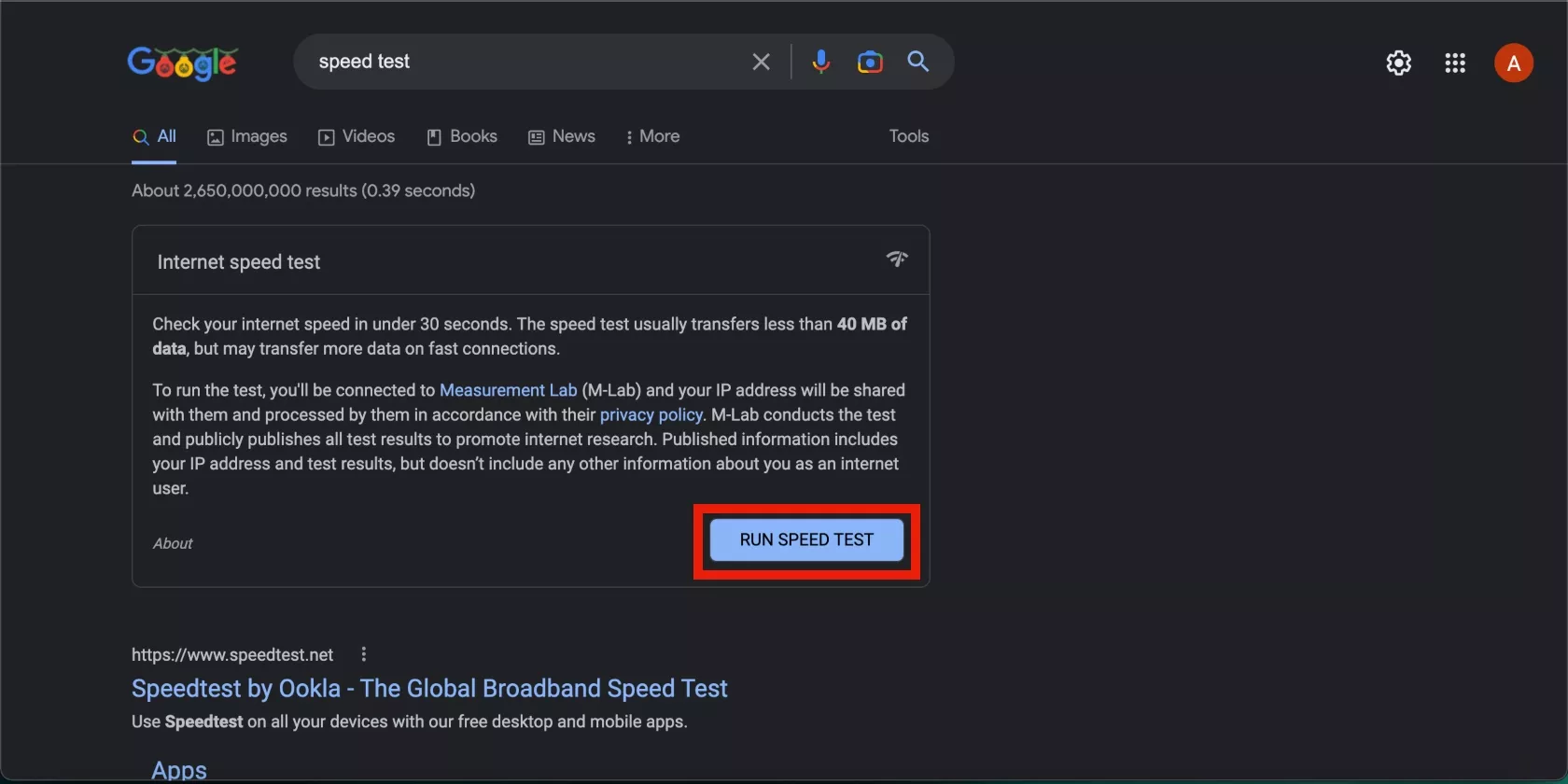Open the Measurement Lab link
Screen dimensions: 1568x784
coord(508,390)
